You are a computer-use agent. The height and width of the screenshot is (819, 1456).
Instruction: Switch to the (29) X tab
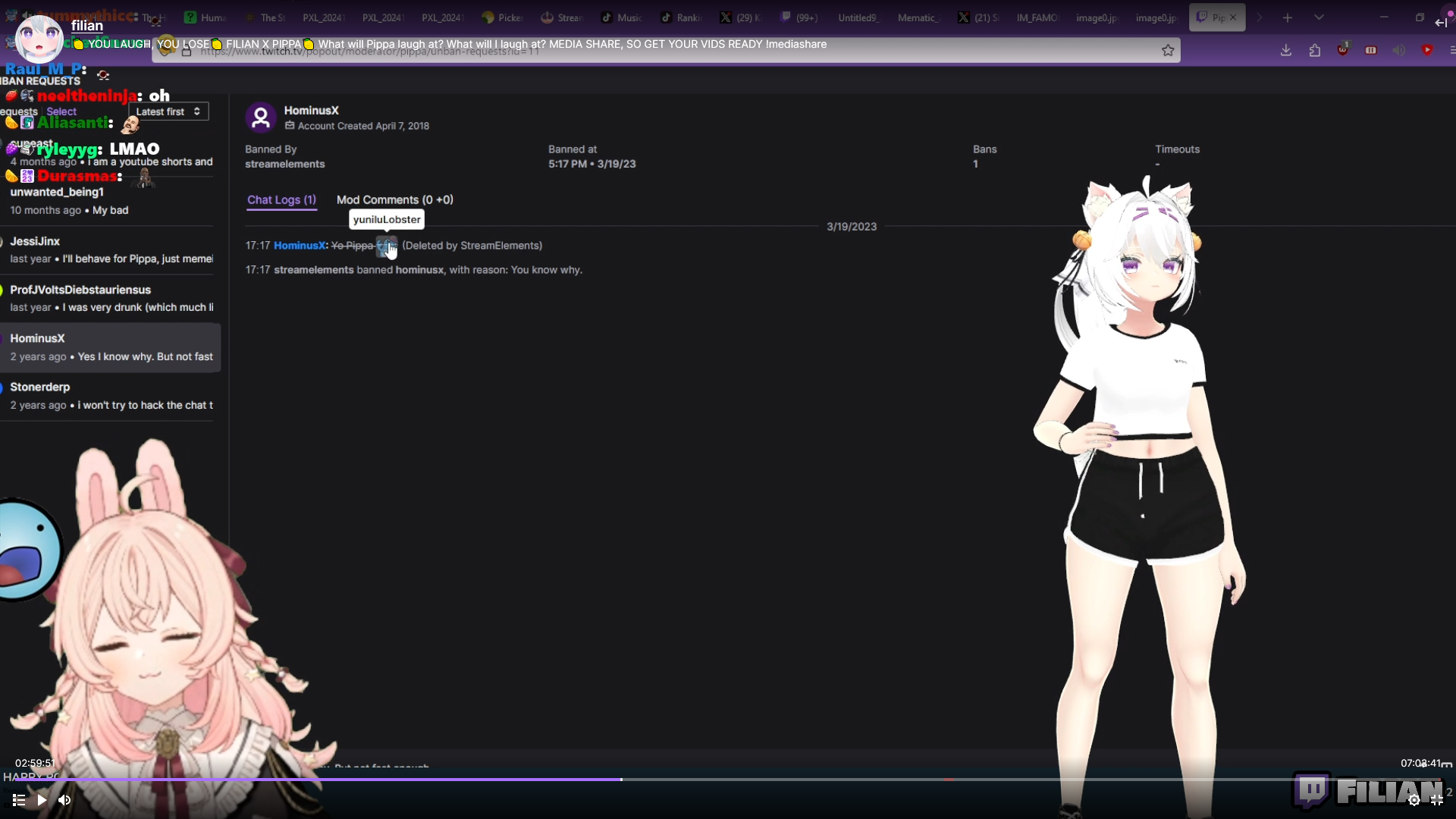740,17
